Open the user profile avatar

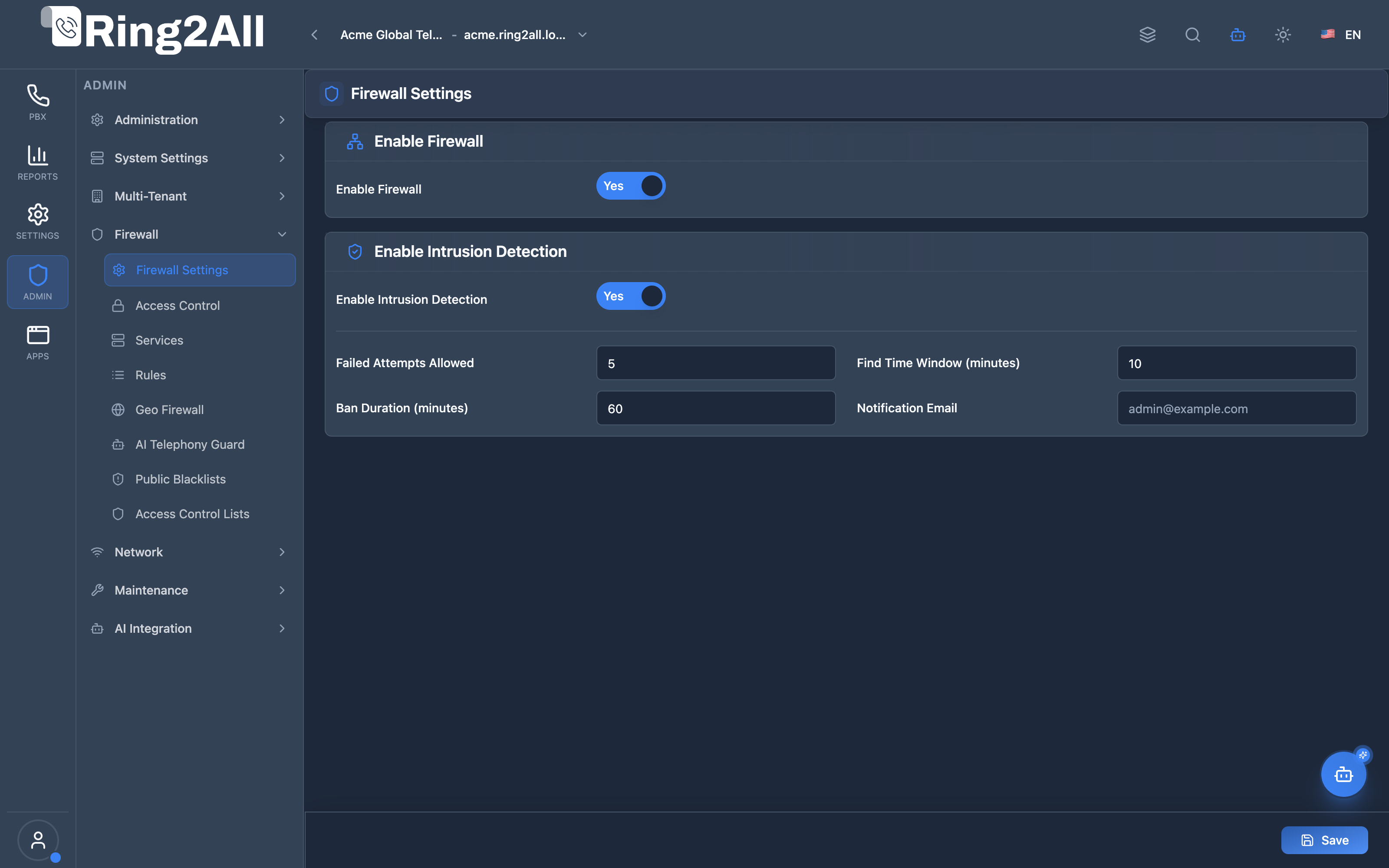click(x=38, y=840)
